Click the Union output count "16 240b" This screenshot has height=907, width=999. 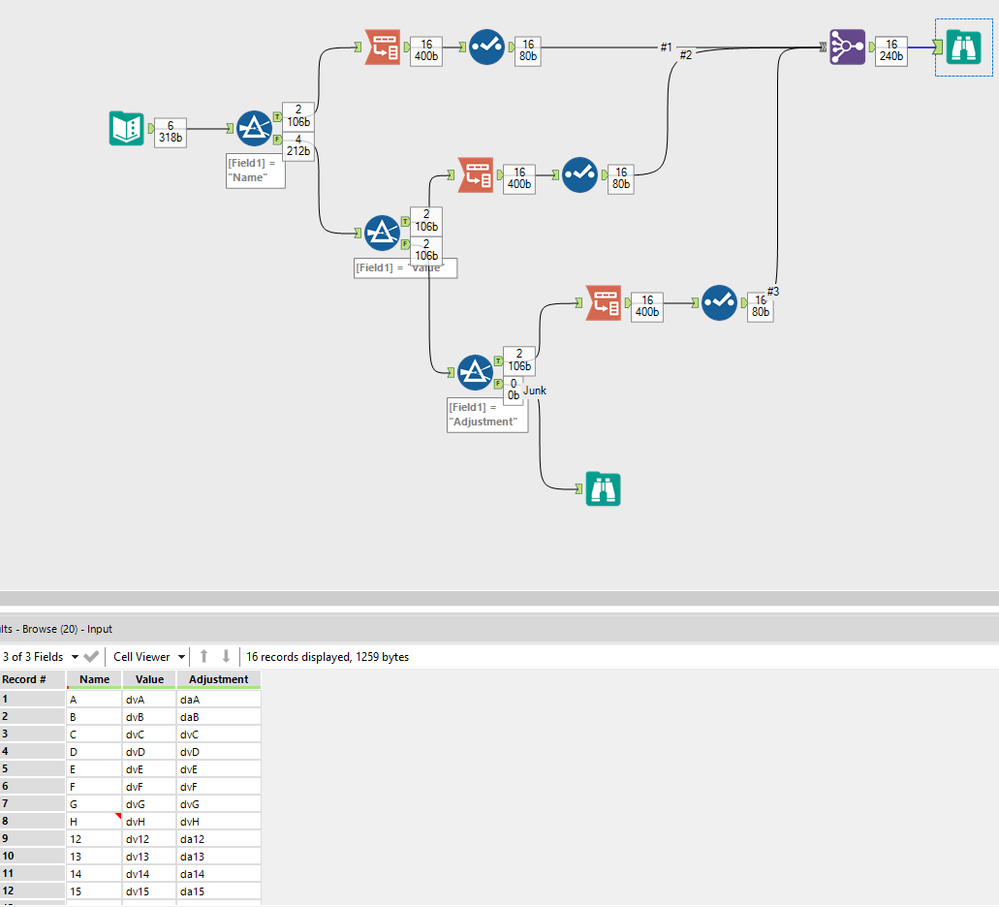(891, 50)
